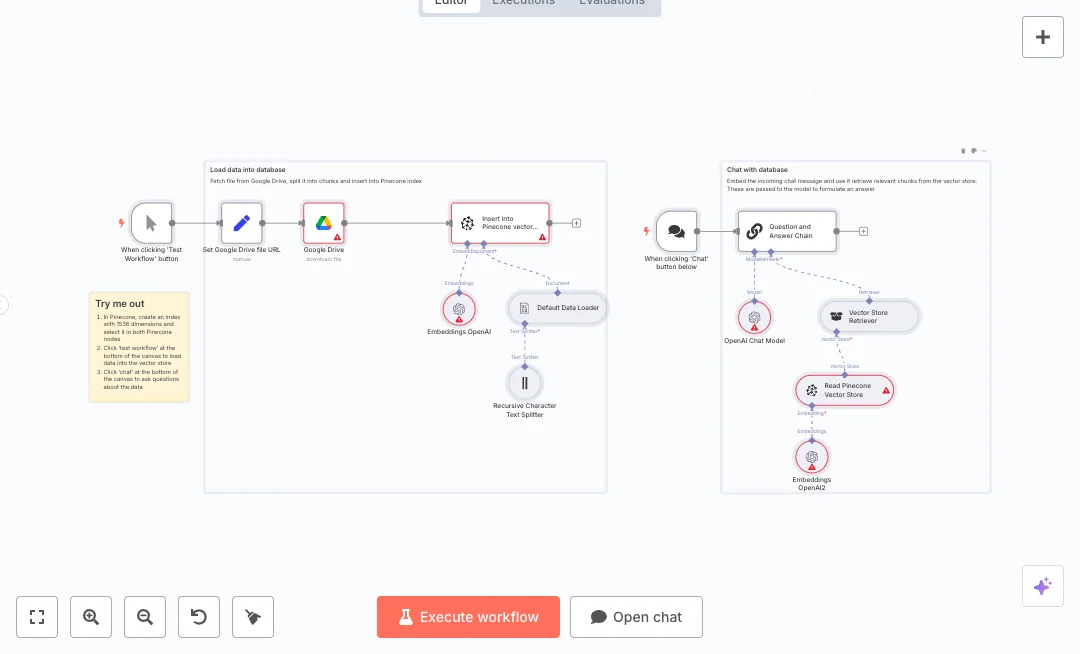The height and width of the screenshot is (654, 1080).
Task: Click the Recursive Character Text Splitter node
Action: point(524,382)
